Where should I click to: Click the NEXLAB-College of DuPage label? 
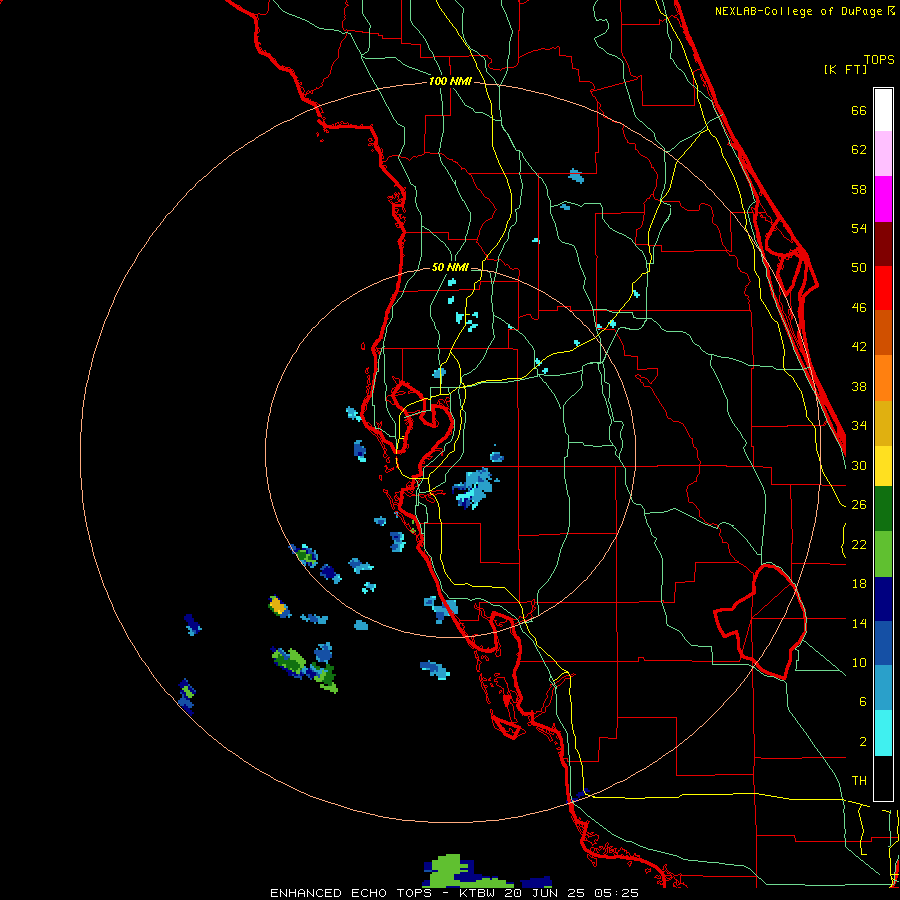[798, 11]
